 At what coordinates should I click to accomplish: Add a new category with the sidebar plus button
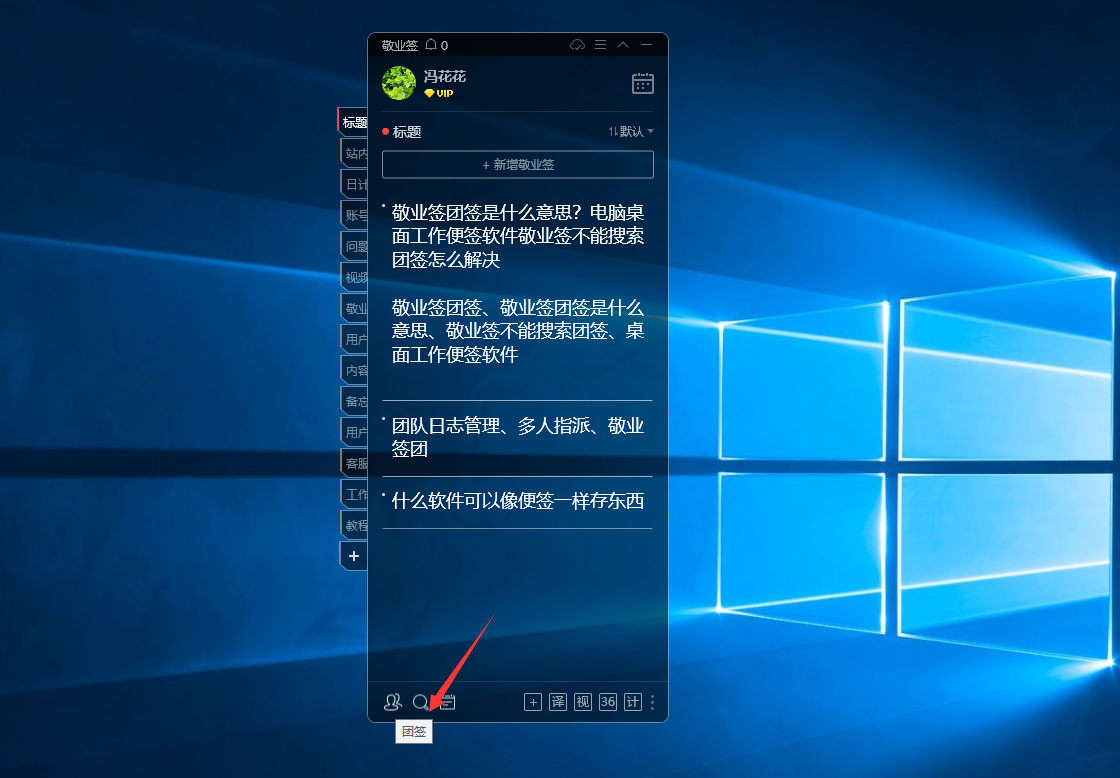click(354, 556)
